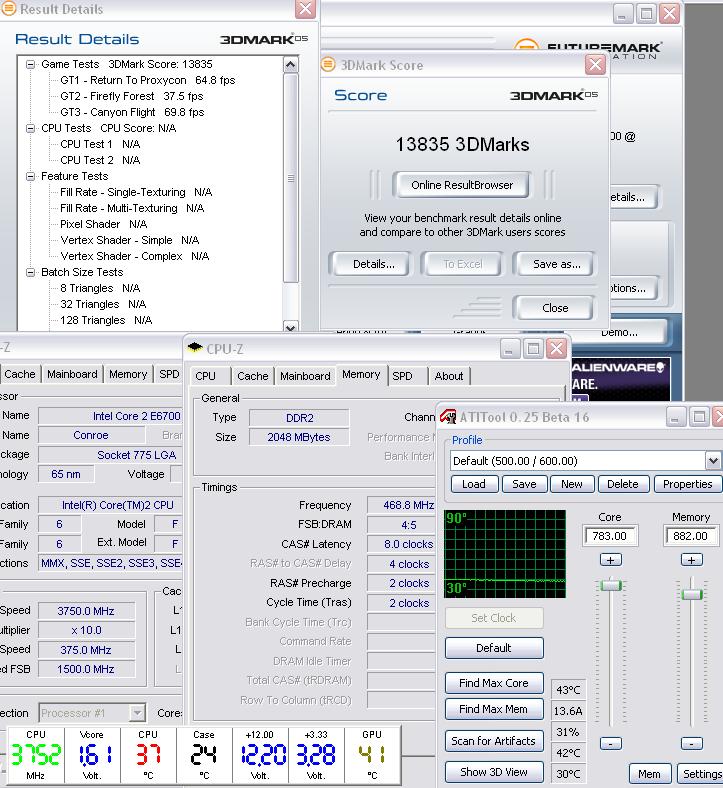Select GT3 - Canyon Flight row
This screenshot has height=788, width=723.
click(132, 112)
